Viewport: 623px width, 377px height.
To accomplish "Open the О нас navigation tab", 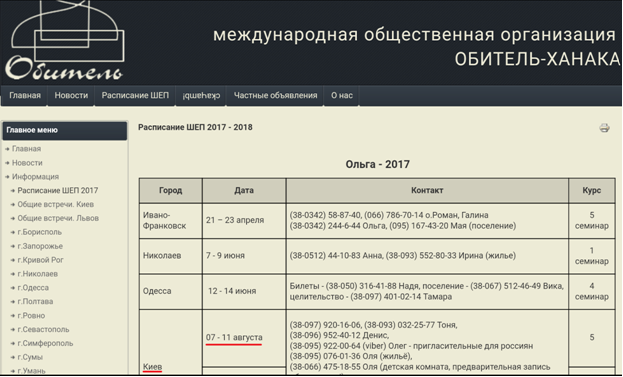I will (342, 95).
